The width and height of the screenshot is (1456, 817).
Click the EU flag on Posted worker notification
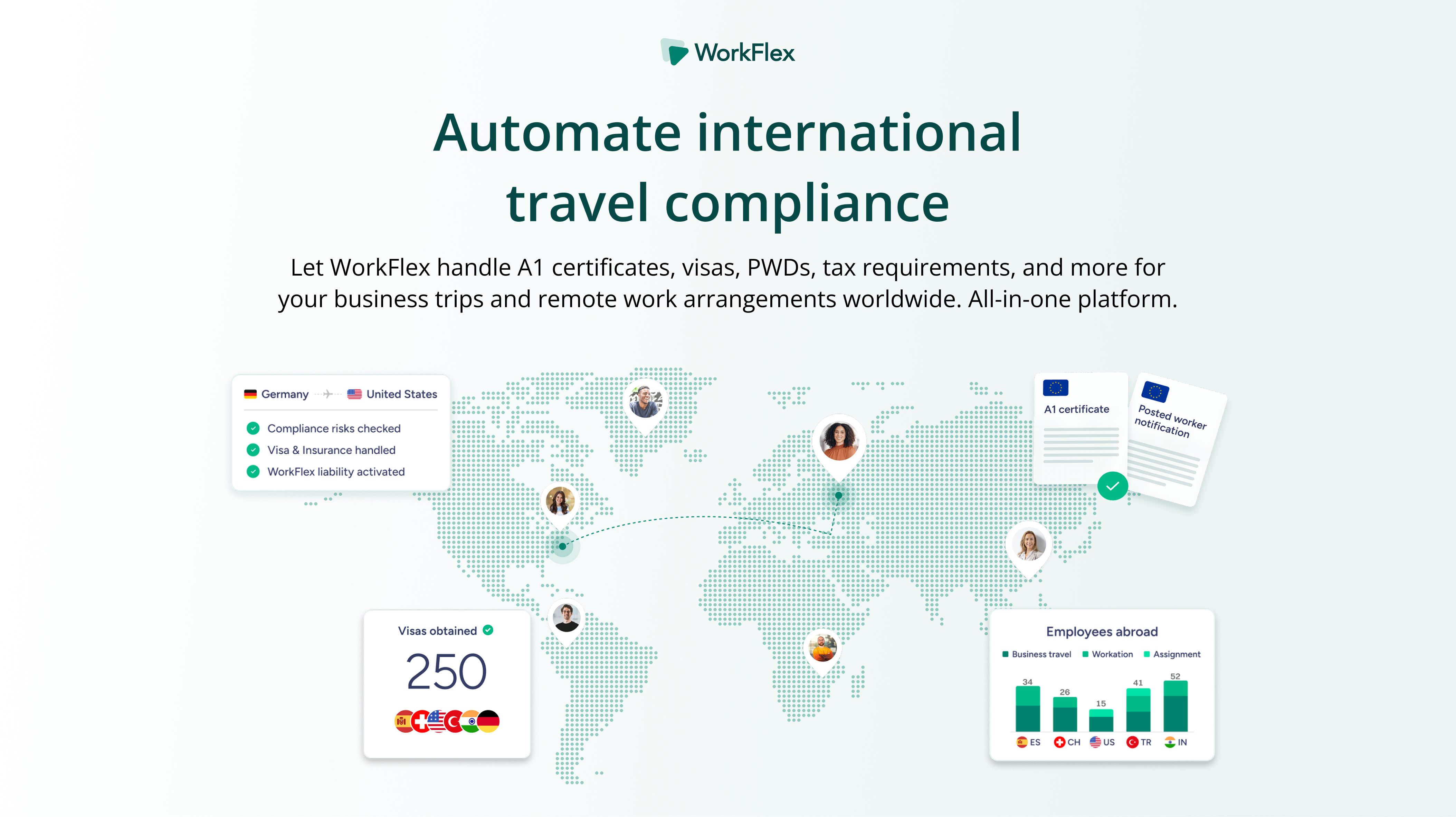coord(1155,392)
